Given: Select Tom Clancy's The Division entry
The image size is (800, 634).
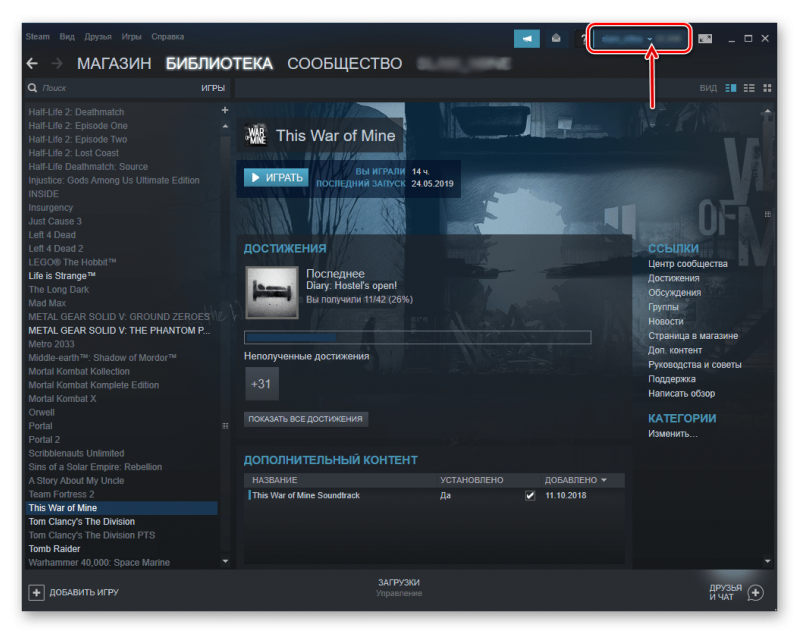Looking at the screenshot, I should tap(82, 521).
